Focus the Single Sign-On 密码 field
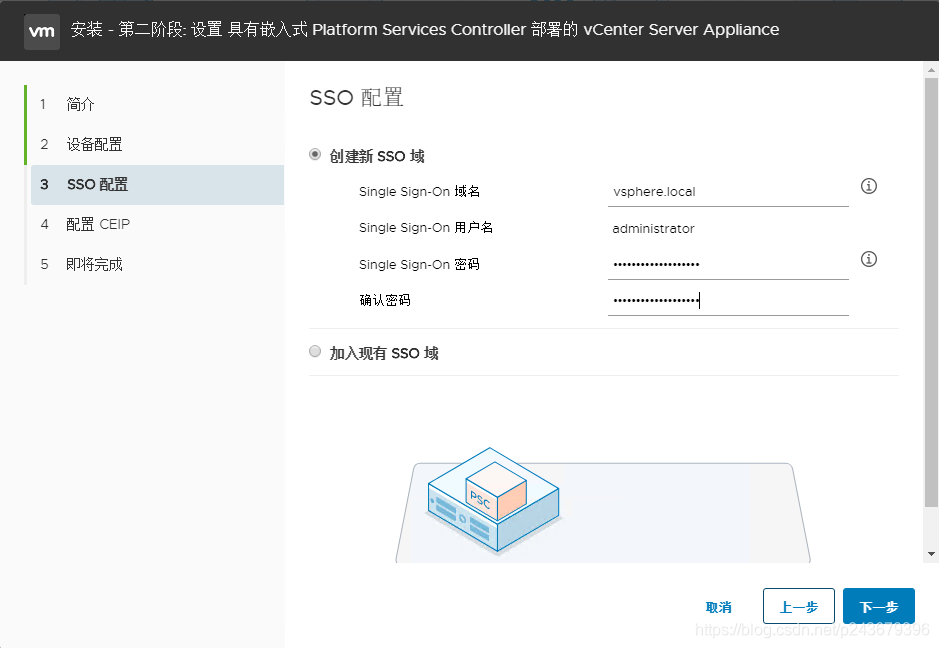939x648 pixels. click(728, 264)
